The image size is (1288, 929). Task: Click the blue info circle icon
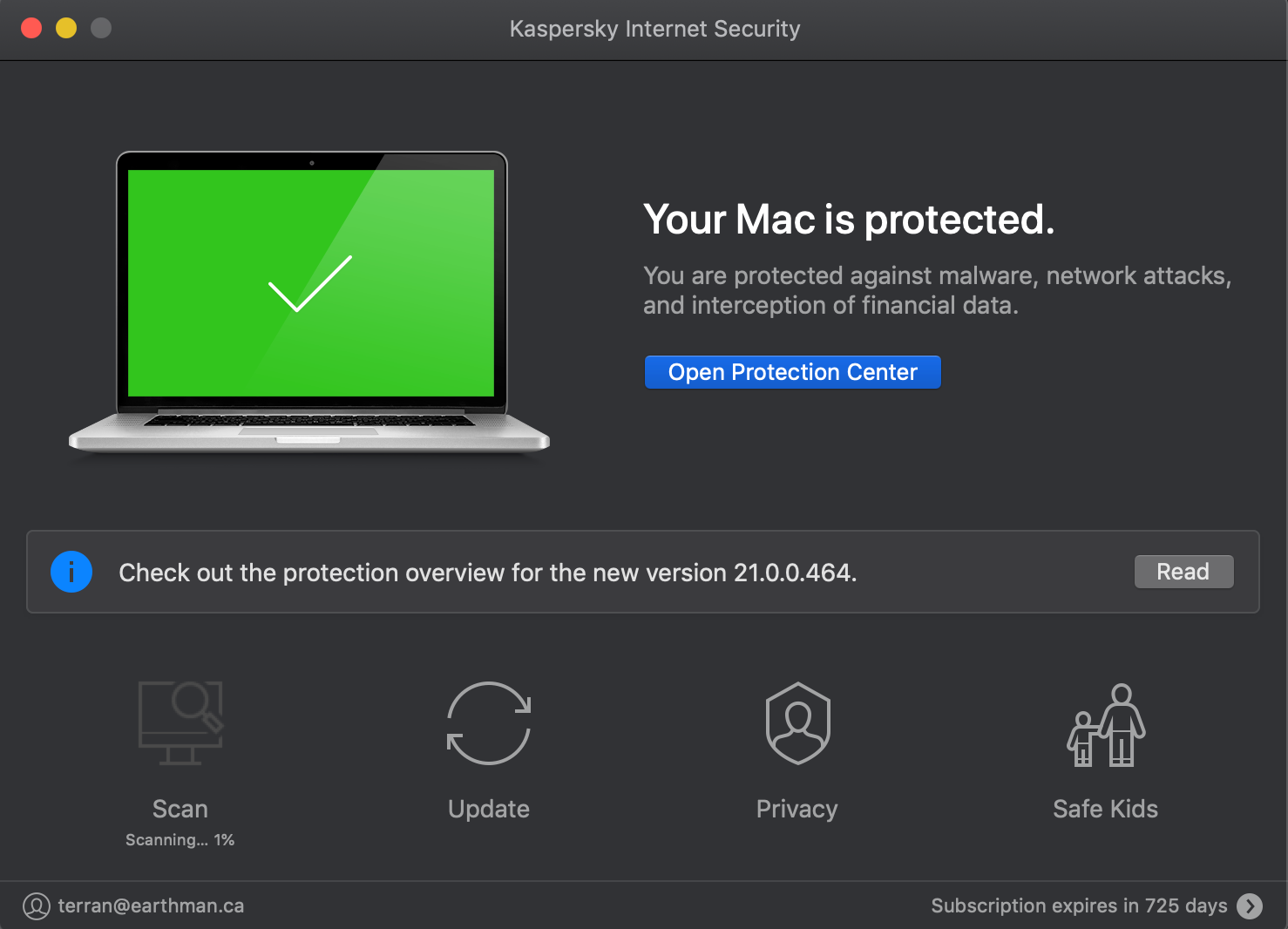pyautogui.click(x=71, y=573)
